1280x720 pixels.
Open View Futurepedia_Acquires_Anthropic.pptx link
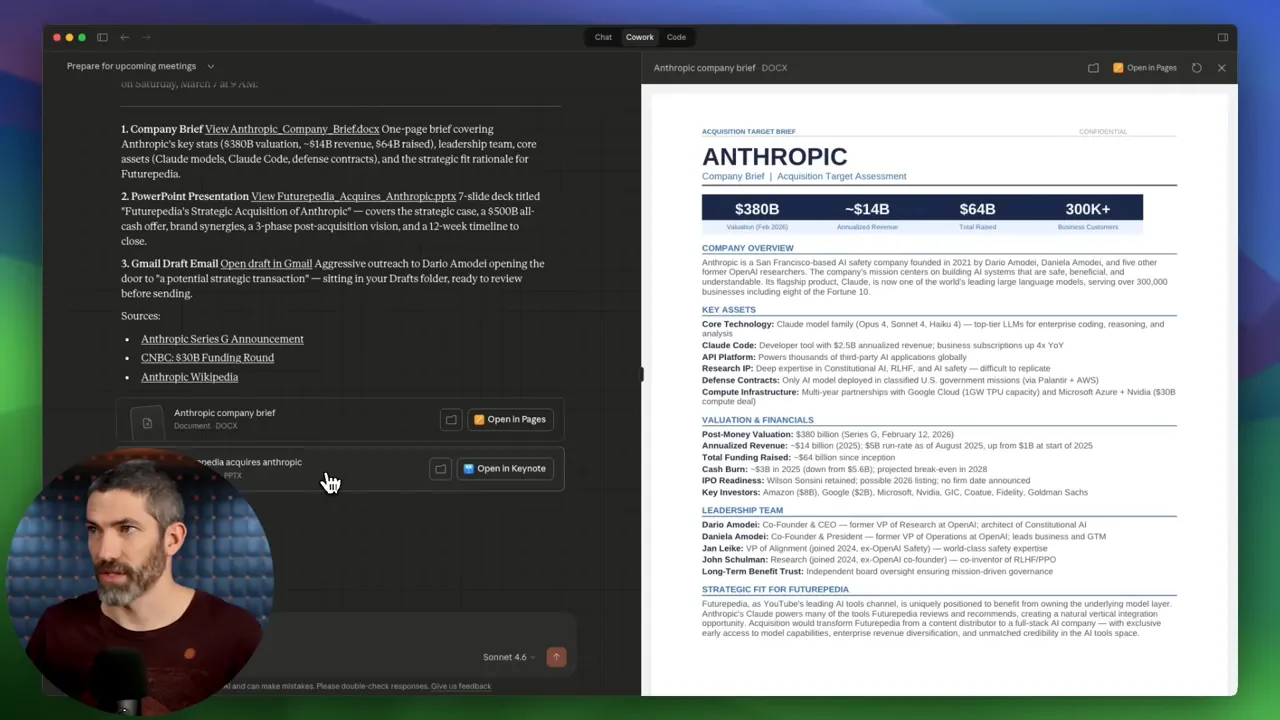[x=353, y=197]
